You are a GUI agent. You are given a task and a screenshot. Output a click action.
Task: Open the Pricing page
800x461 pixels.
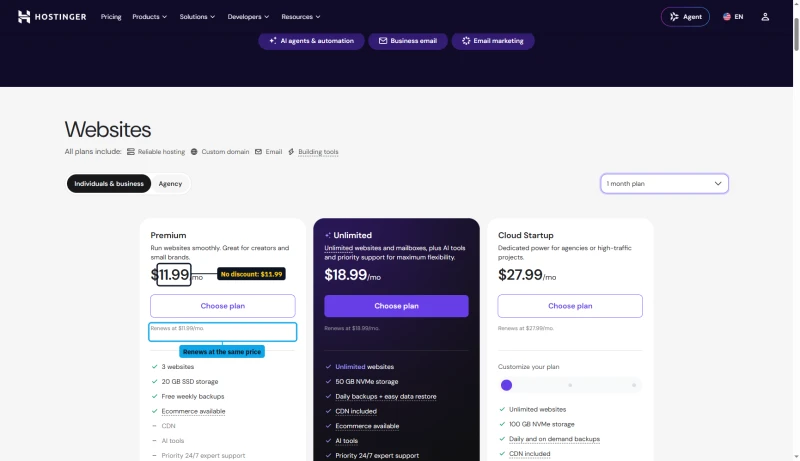pos(111,17)
